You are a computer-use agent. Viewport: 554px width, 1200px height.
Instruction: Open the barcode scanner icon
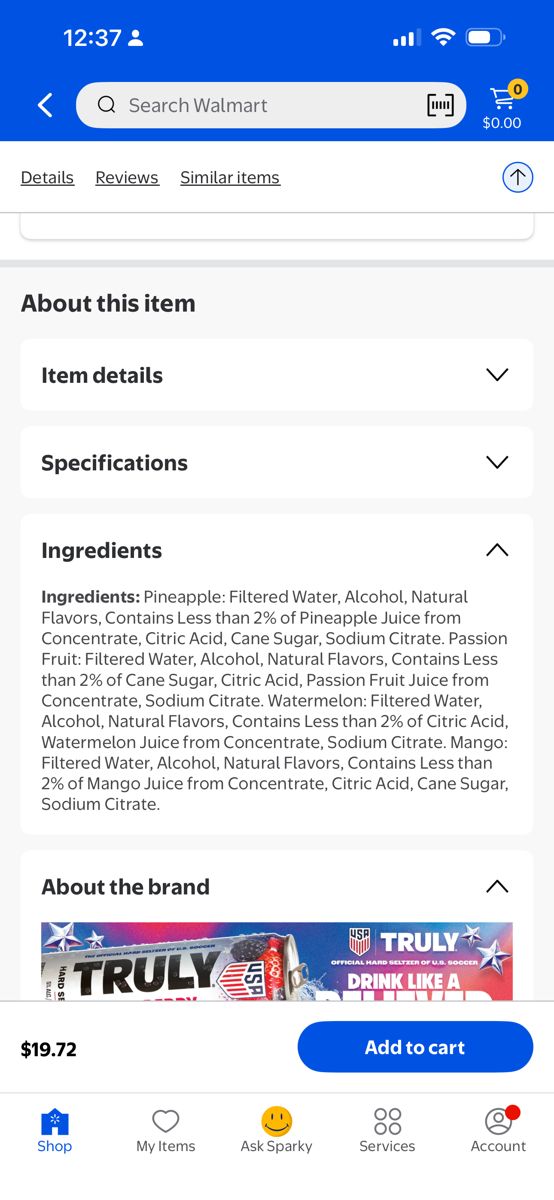[x=440, y=105]
